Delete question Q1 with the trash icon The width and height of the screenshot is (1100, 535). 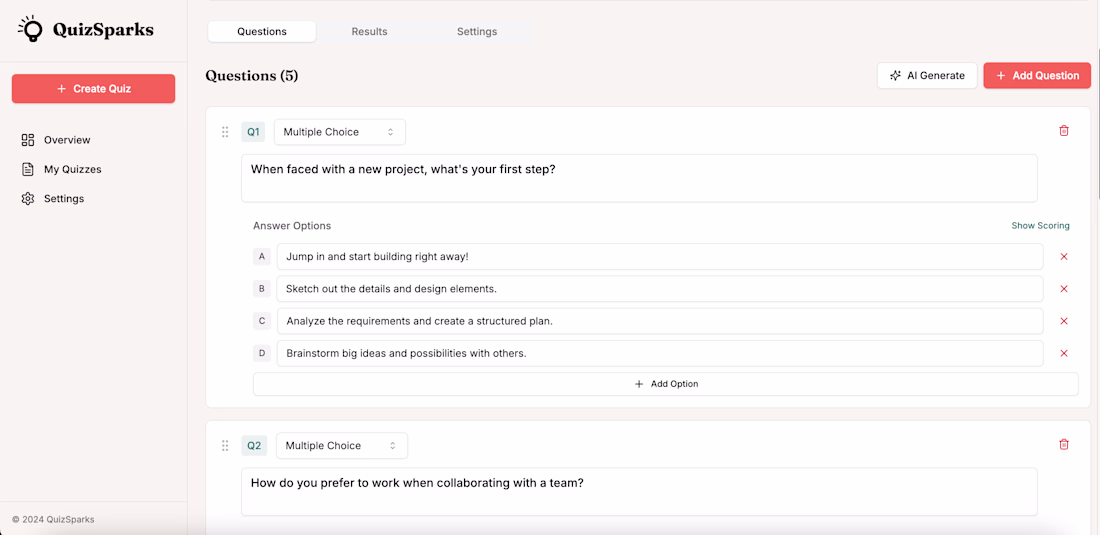[1064, 131]
